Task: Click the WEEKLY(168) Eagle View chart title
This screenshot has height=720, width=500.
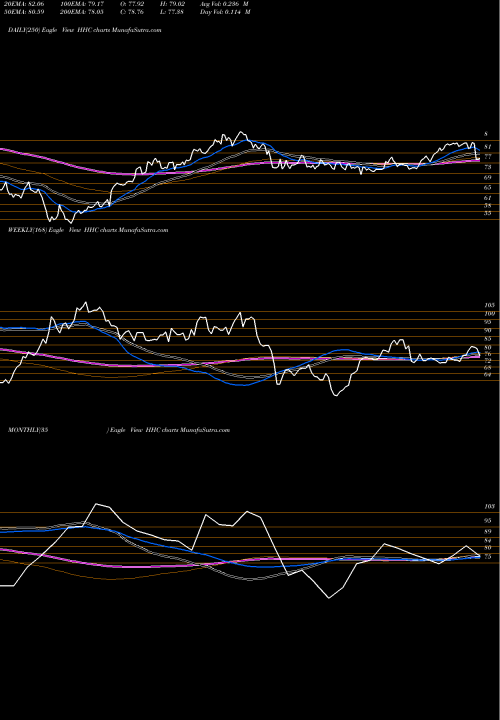Action: [x=88, y=230]
